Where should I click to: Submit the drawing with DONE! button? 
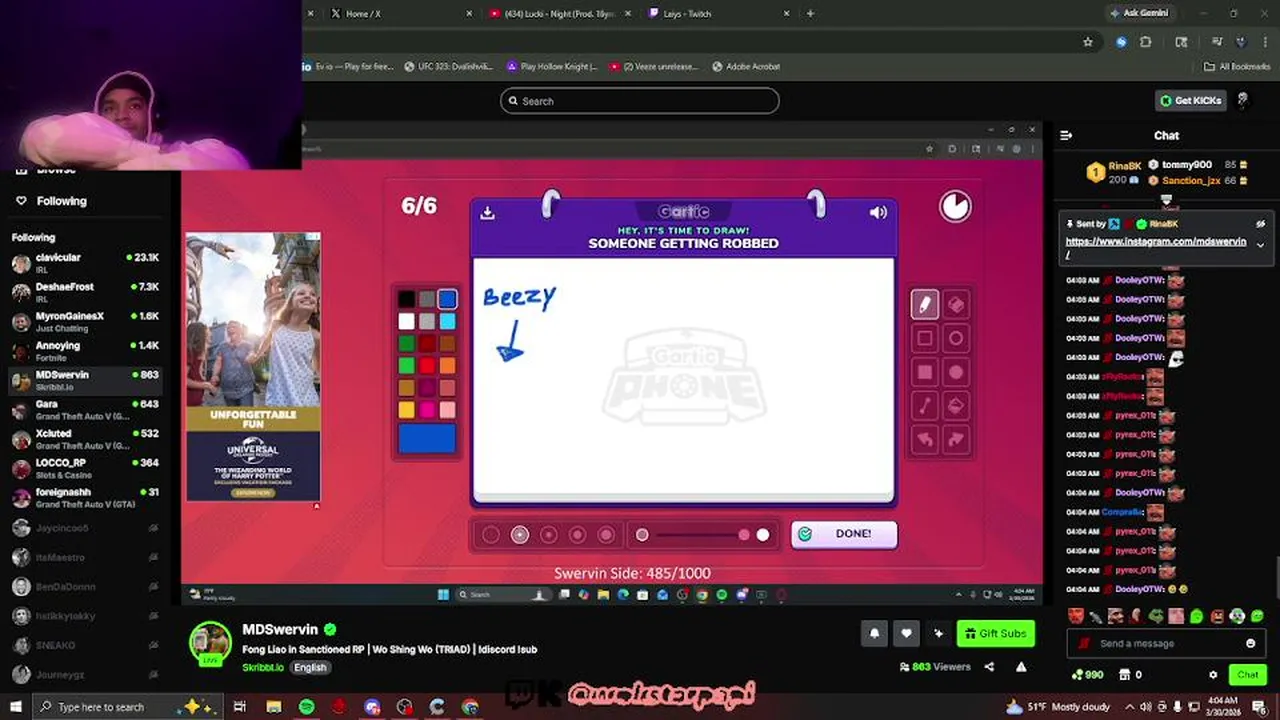click(x=844, y=534)
